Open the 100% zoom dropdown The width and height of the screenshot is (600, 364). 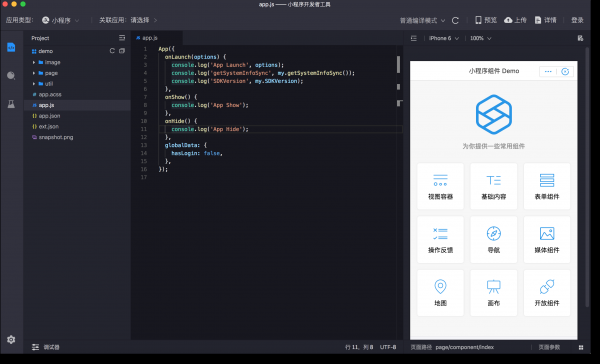(x=481, y=38)
